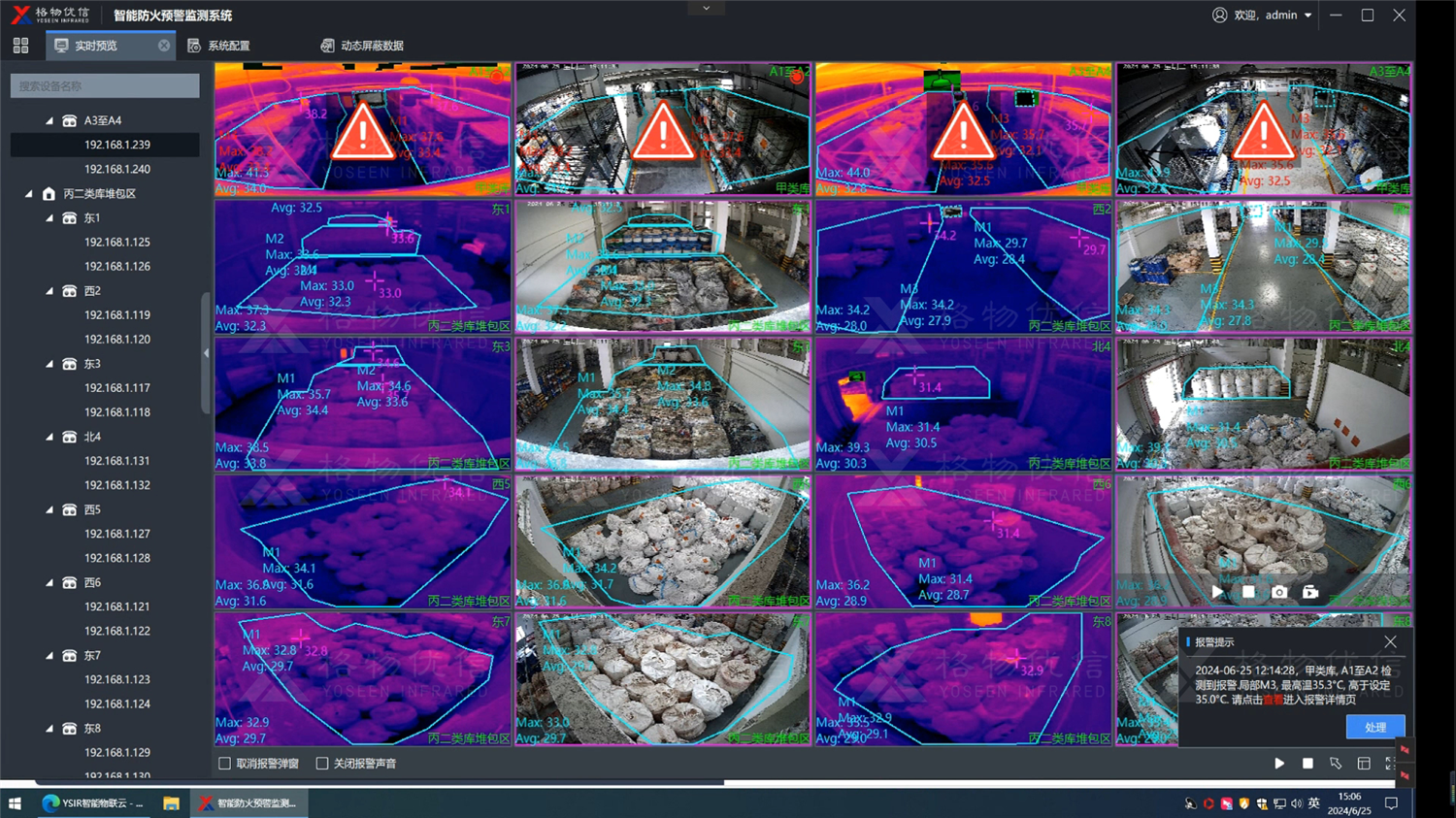Dismiss the 报警提示 alarm popup
The width and height of the screenshot is (1456, 818).
tap(1390, 642)
